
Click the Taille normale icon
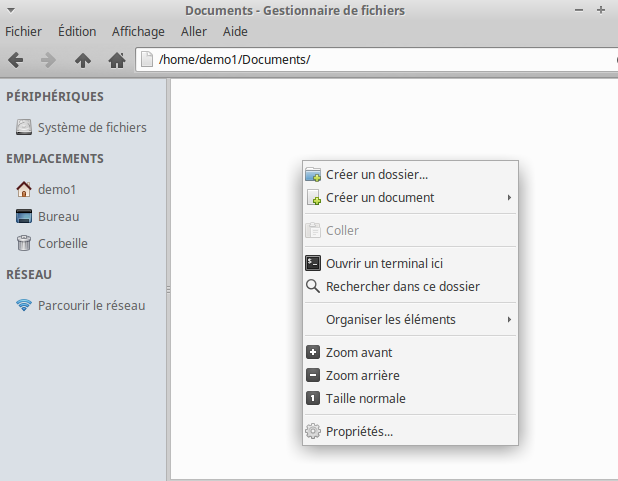click(x=312, y=398)
